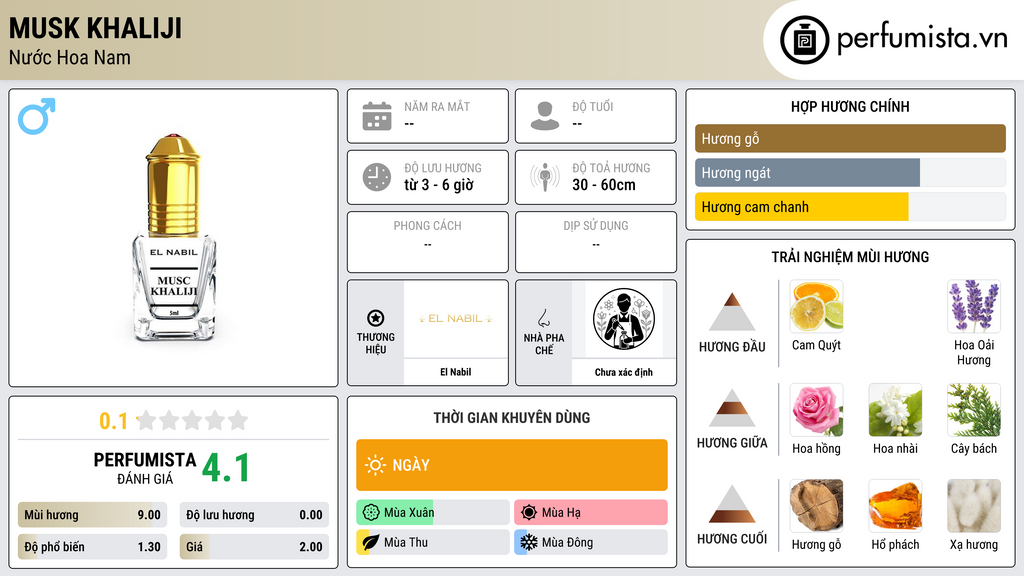Screen dimensions: 1024x576
Task: Click the perfumer illustration avatar
Action: 624,319
